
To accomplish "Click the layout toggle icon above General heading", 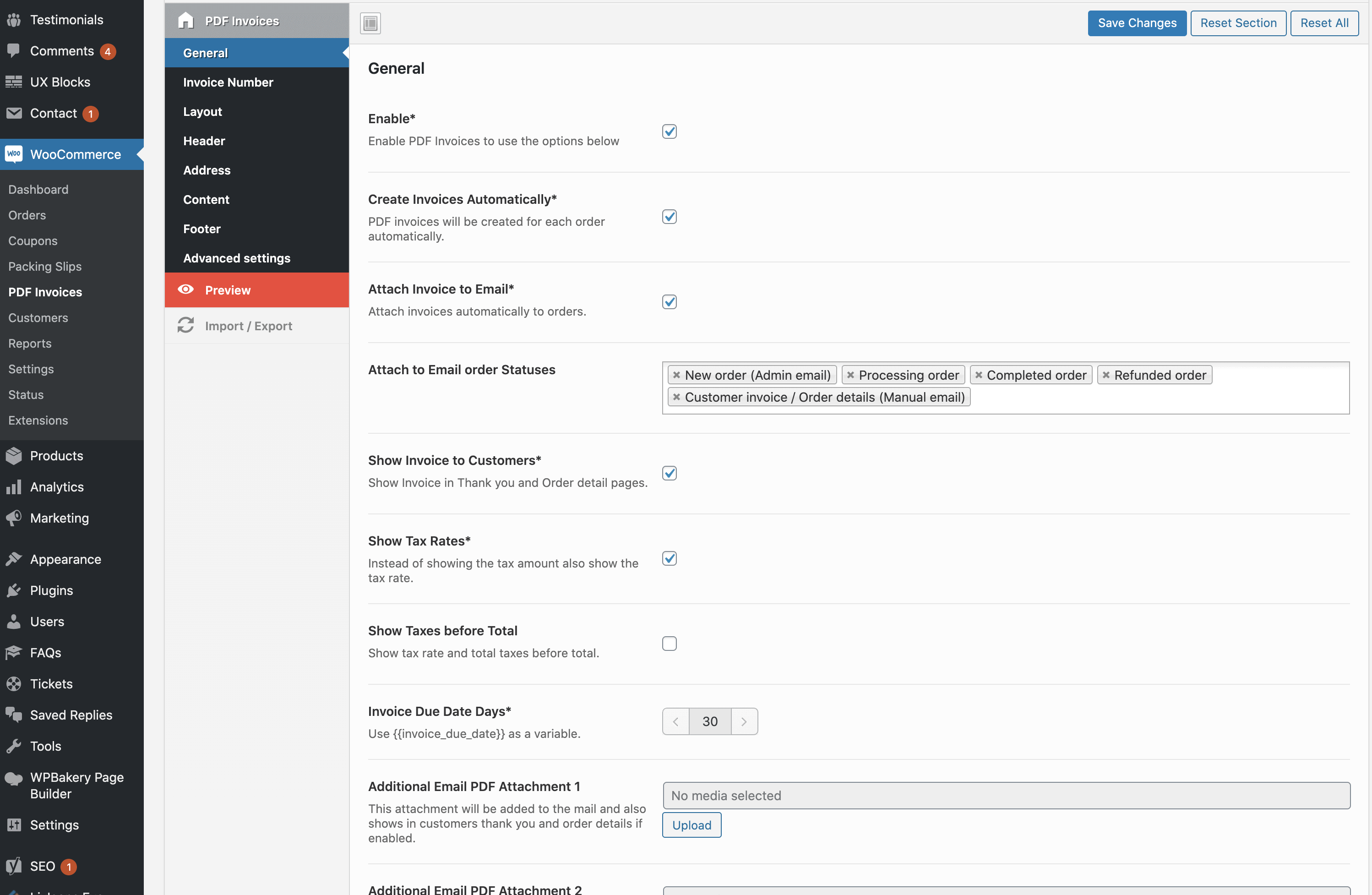I will click(370, 23).
